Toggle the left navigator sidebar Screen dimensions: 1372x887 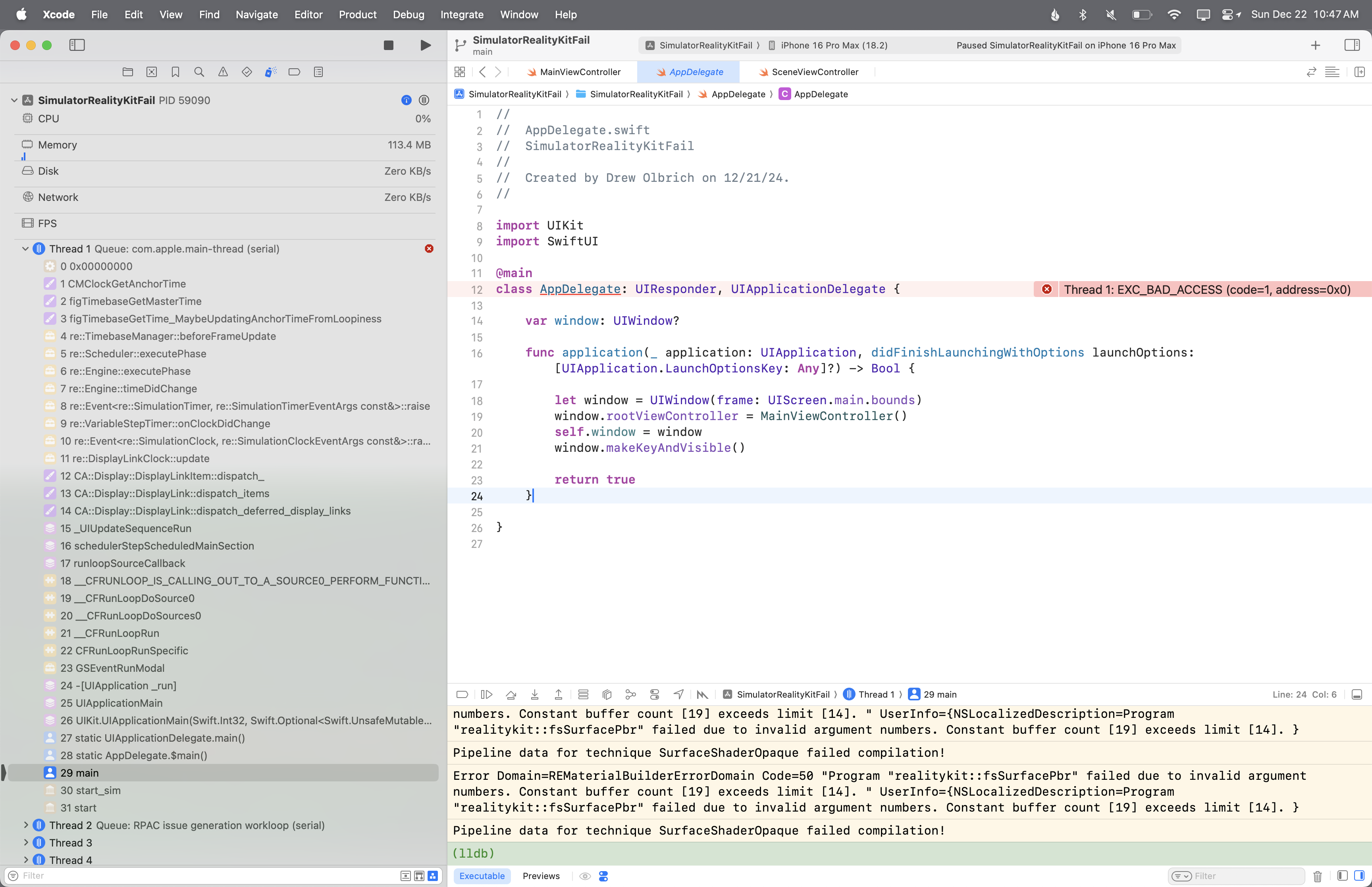tap(77, 45)
